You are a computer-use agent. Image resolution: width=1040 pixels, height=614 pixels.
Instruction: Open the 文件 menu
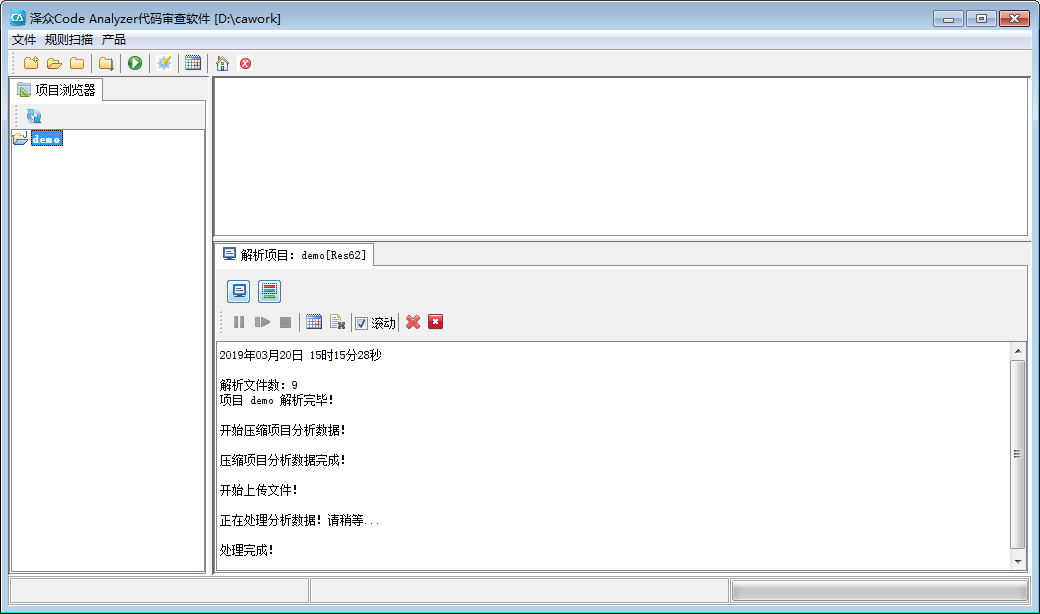pos(24,40)
